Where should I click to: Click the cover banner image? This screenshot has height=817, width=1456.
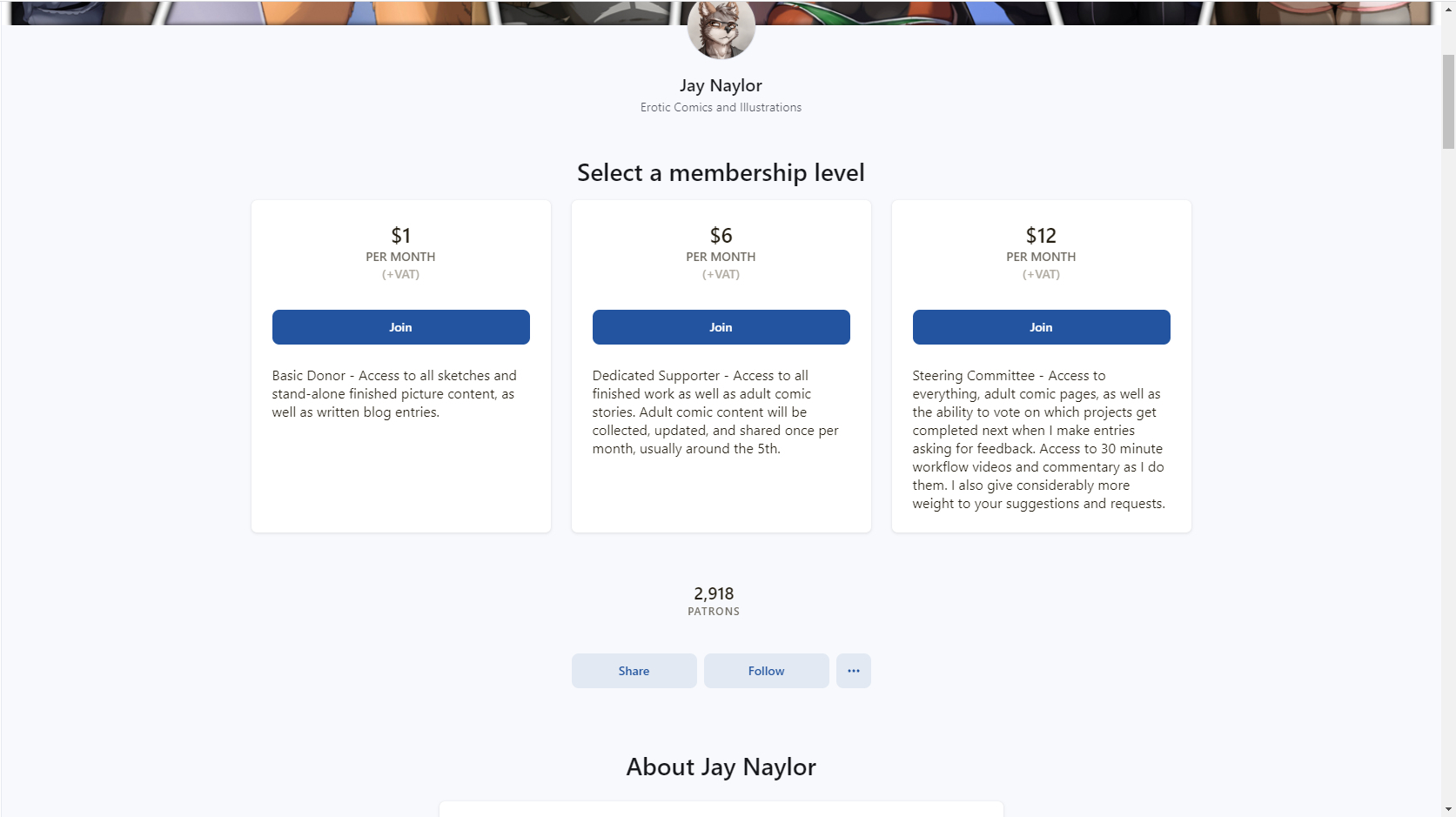pos(348,12)
